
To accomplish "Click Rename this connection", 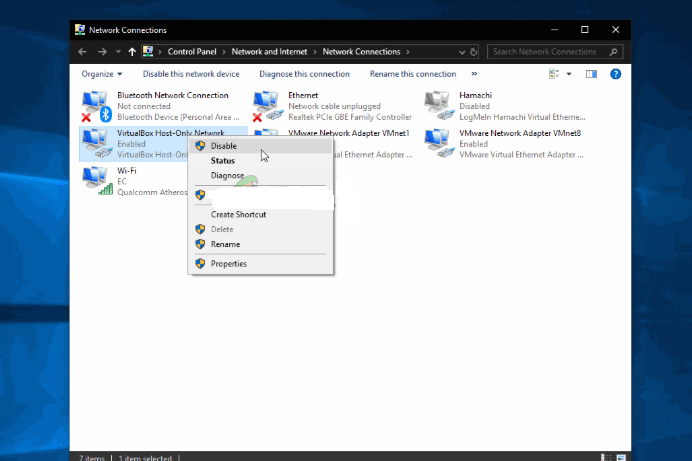I will coord(413,74).
